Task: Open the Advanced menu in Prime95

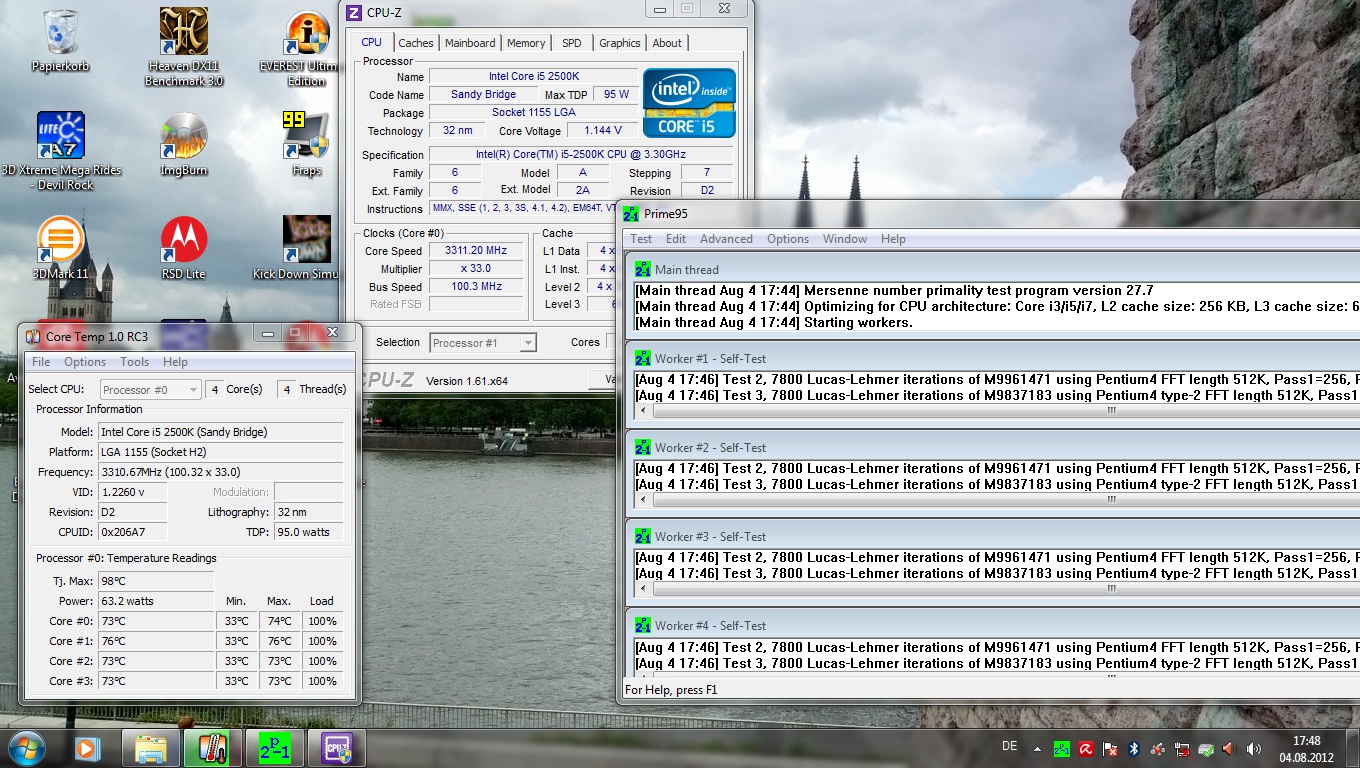Action: tap(726, 239)
